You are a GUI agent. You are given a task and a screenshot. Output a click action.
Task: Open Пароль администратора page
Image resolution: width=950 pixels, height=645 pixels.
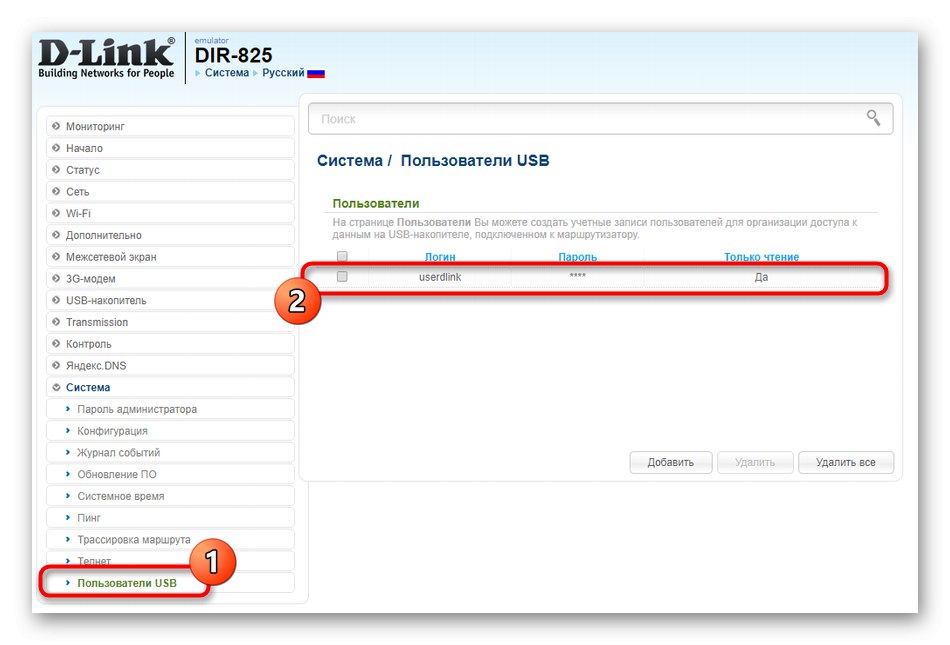[x=170, y=409]
